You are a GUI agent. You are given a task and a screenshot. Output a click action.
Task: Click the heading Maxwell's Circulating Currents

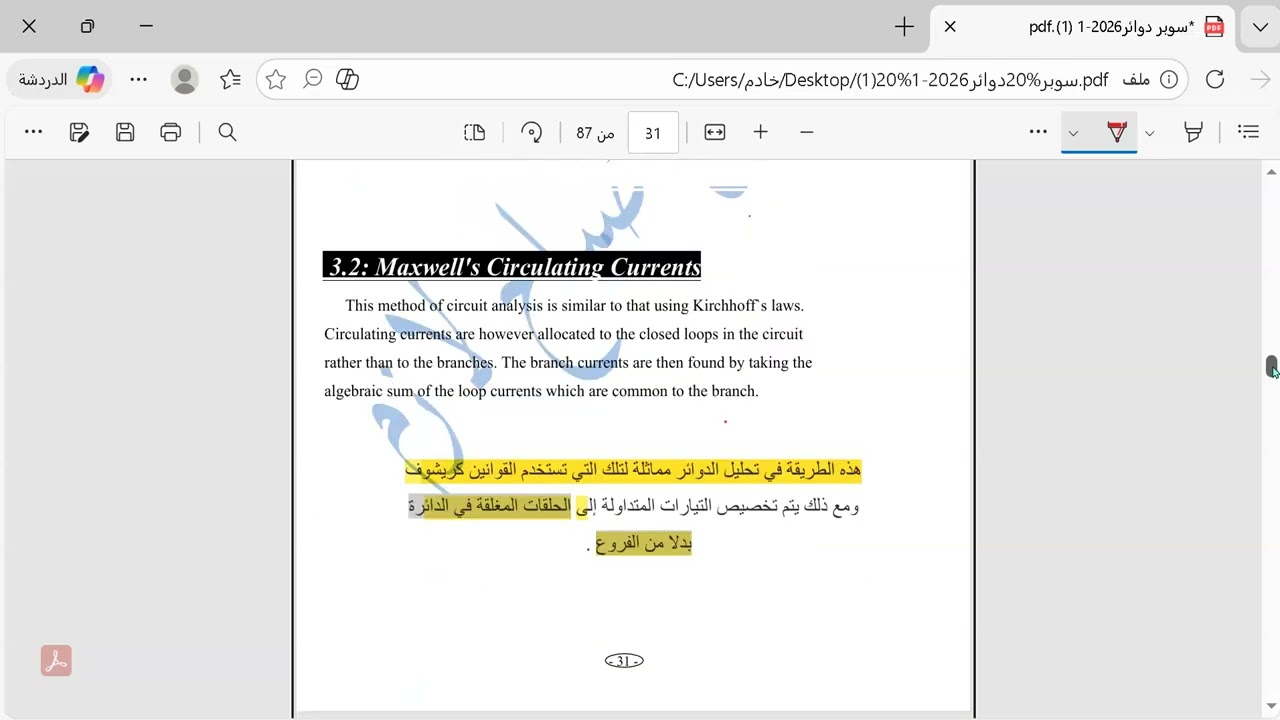(512, 267)
